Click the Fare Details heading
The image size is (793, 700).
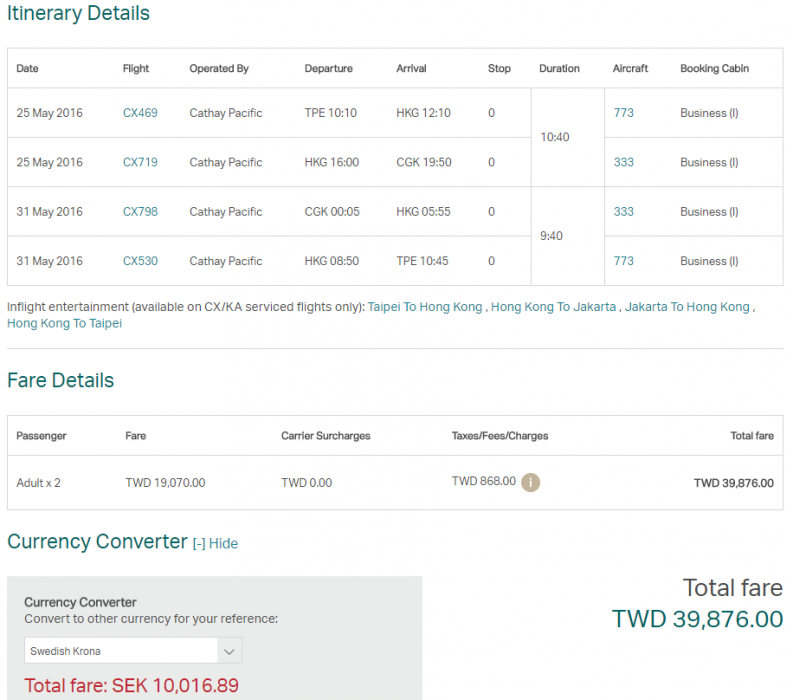(60, 381)
